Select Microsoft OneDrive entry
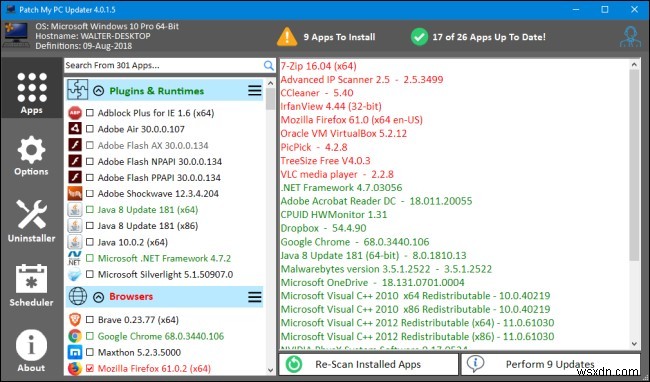 click(372, 283)
